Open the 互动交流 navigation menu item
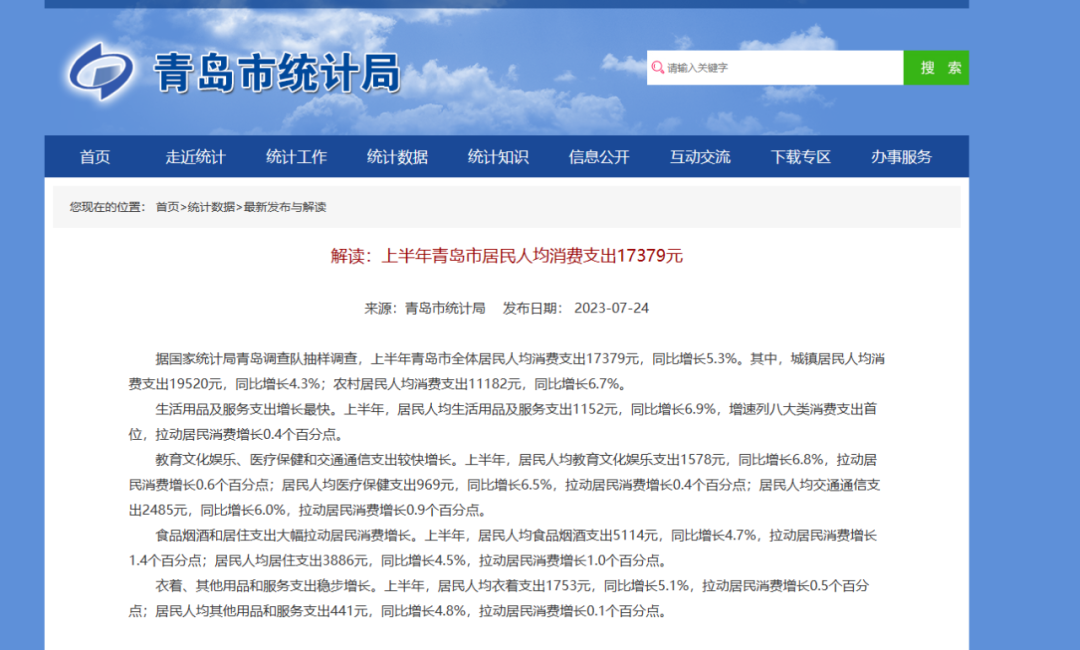This screenshot has width=1080, height=650. [700, 157]
